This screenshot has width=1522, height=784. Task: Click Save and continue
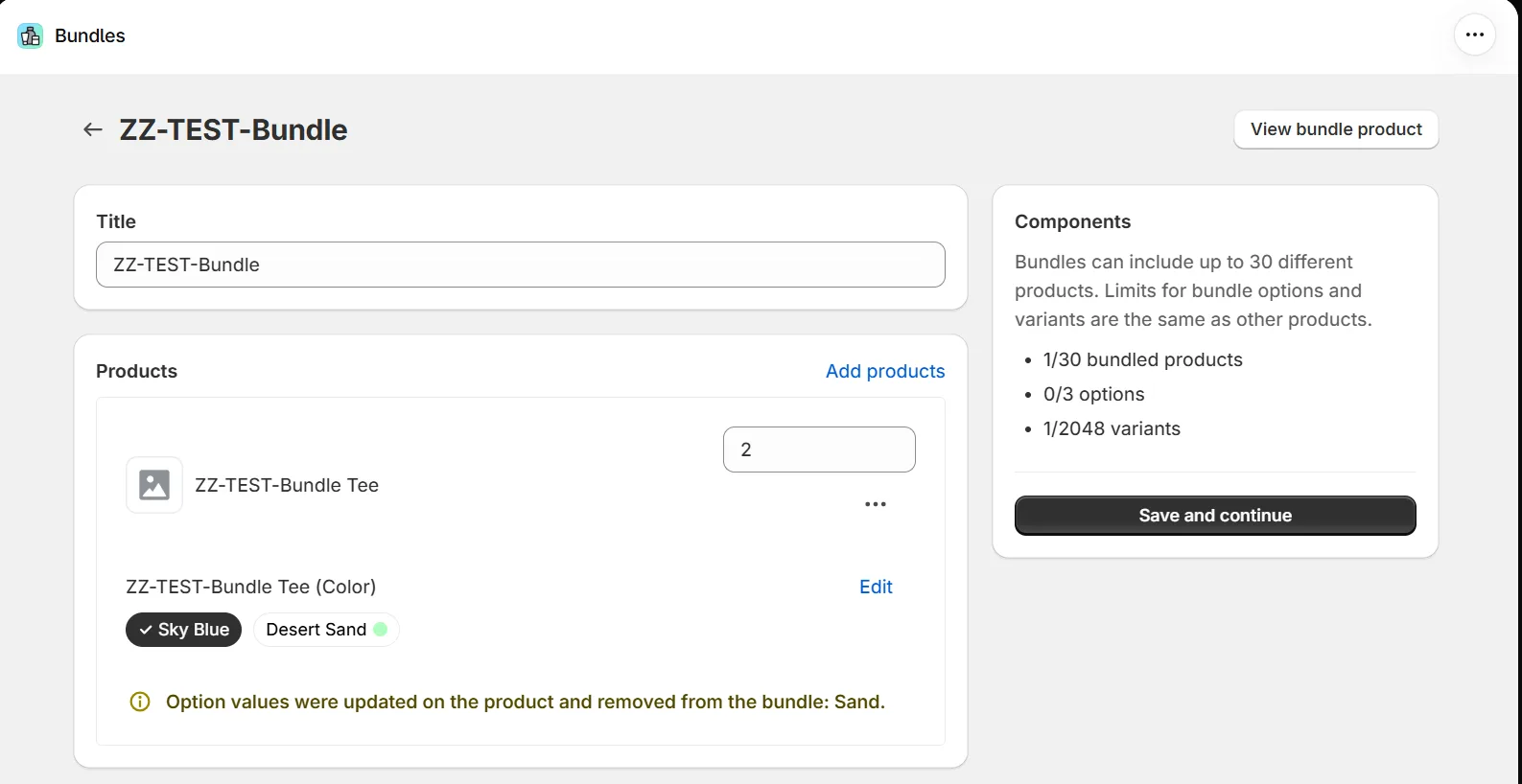pos(1215,516)
